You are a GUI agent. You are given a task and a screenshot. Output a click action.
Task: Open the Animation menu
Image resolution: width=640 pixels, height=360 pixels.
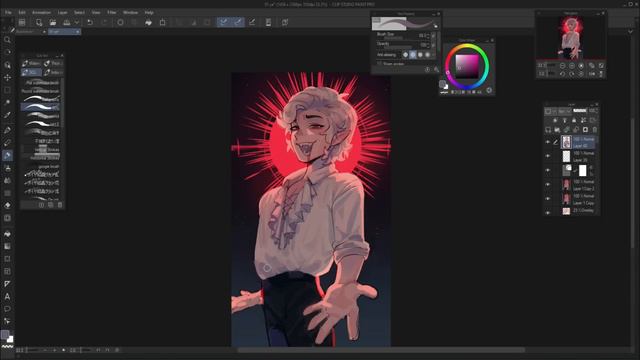tap(42, 13)
